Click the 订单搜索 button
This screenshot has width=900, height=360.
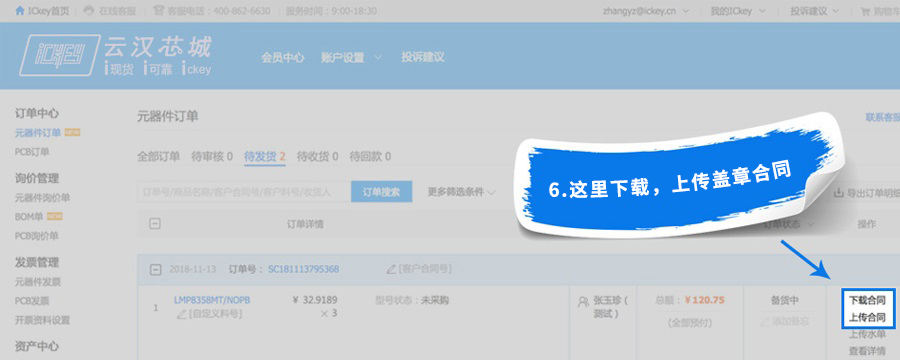(x=382, y=192)
